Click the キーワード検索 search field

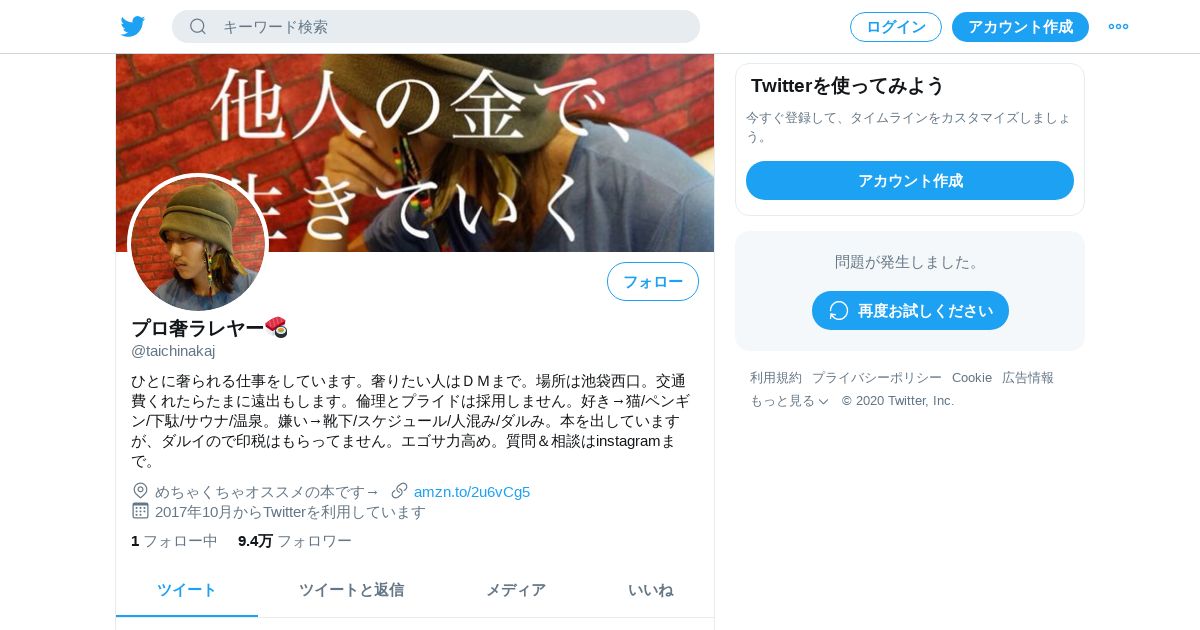(436, 27)
